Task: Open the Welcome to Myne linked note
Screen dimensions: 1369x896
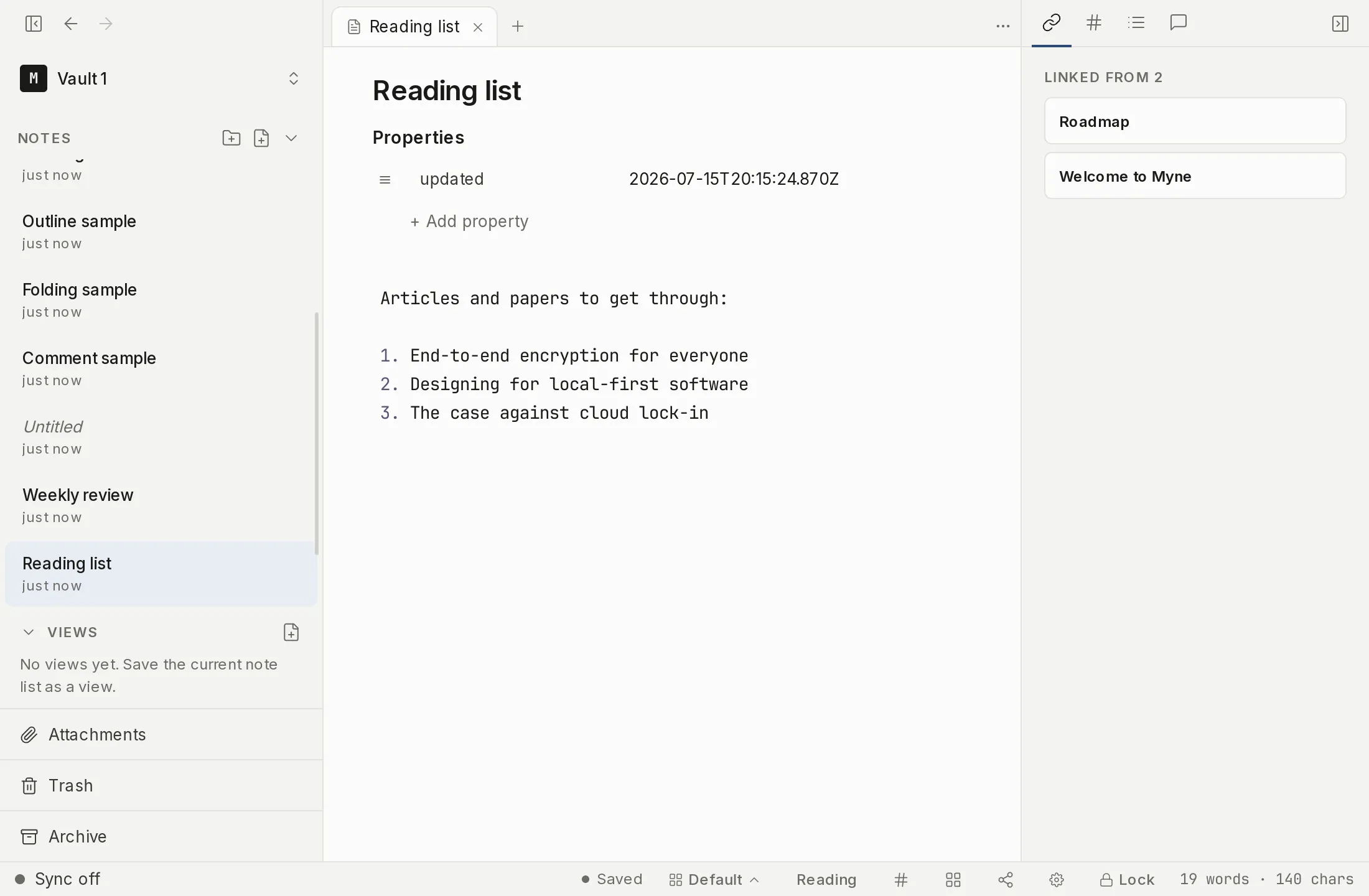Action: (1195, 176)
